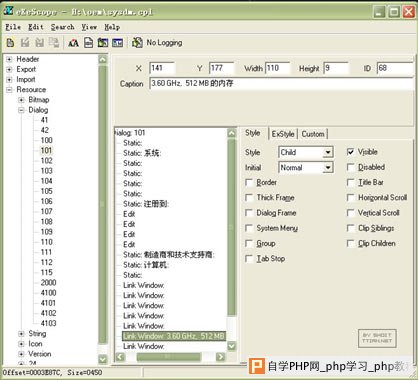Click the single-document page toolbar icon
Screen dimensions: 418x380
88,43
